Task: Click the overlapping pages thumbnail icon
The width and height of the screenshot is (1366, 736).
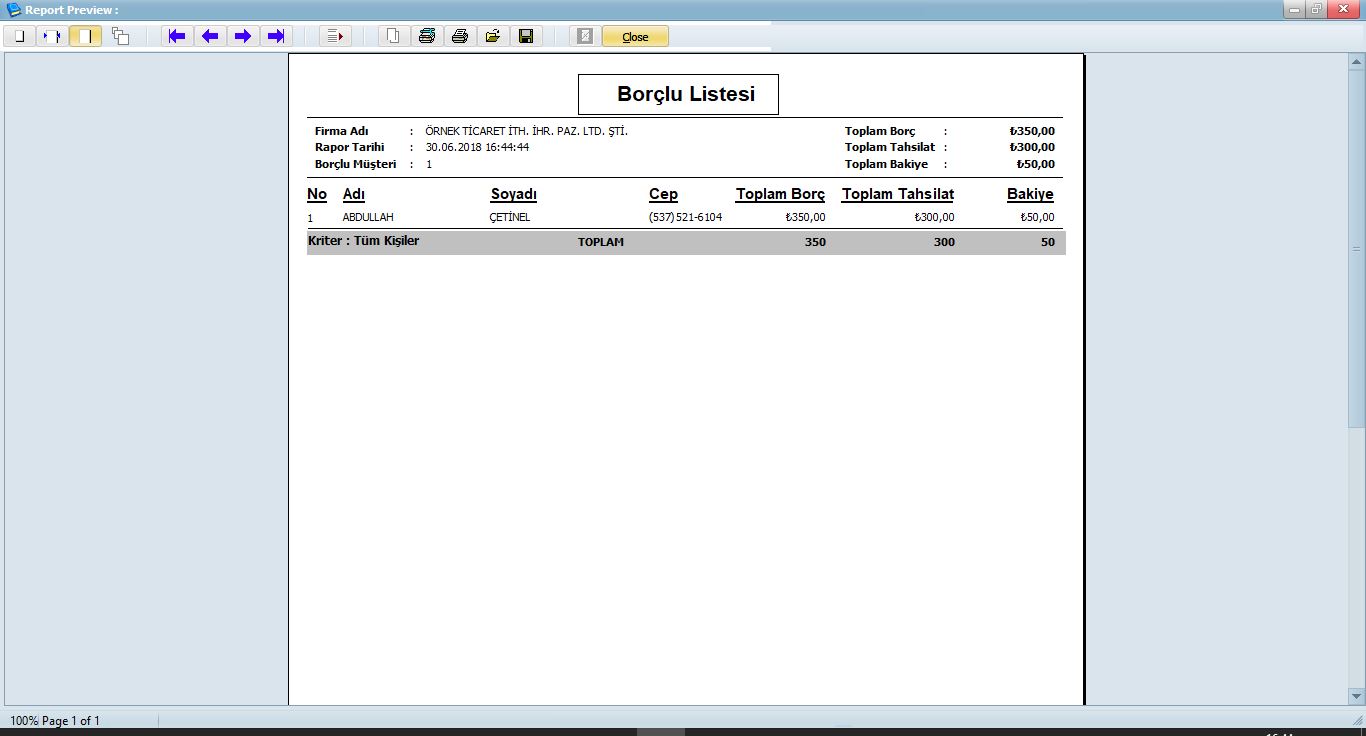Action: pos(121,37)
